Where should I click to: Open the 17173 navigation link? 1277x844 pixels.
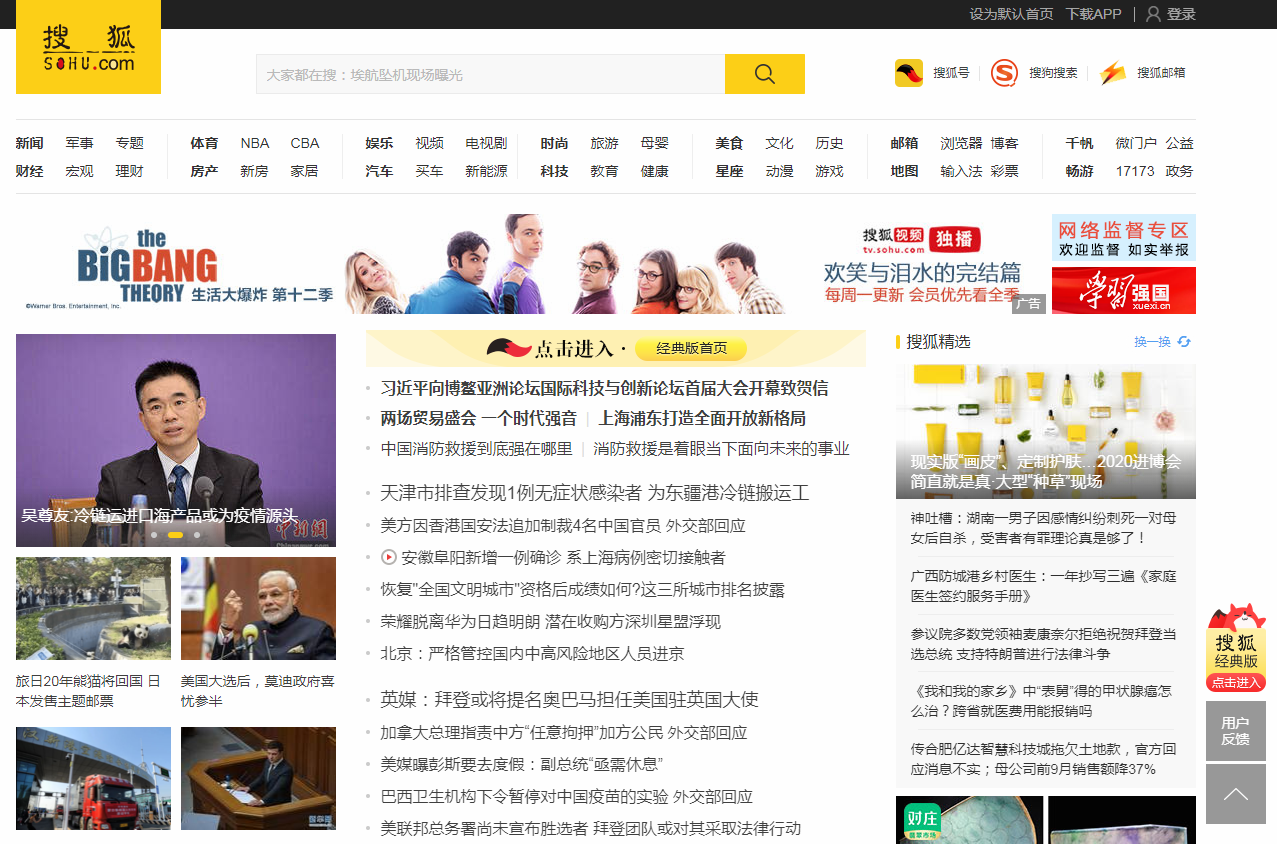[1135, 171]
